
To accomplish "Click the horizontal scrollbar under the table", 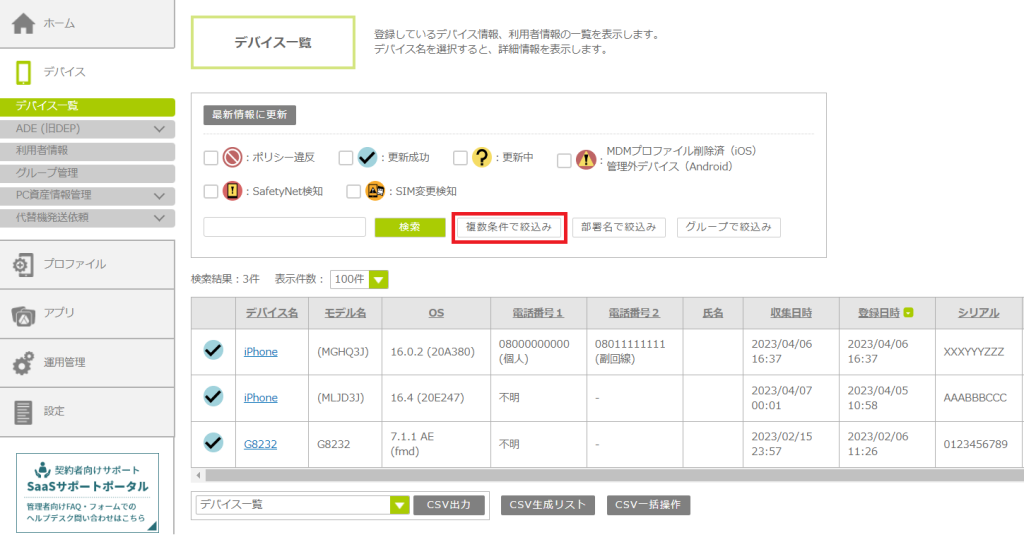I will (600, 476).
